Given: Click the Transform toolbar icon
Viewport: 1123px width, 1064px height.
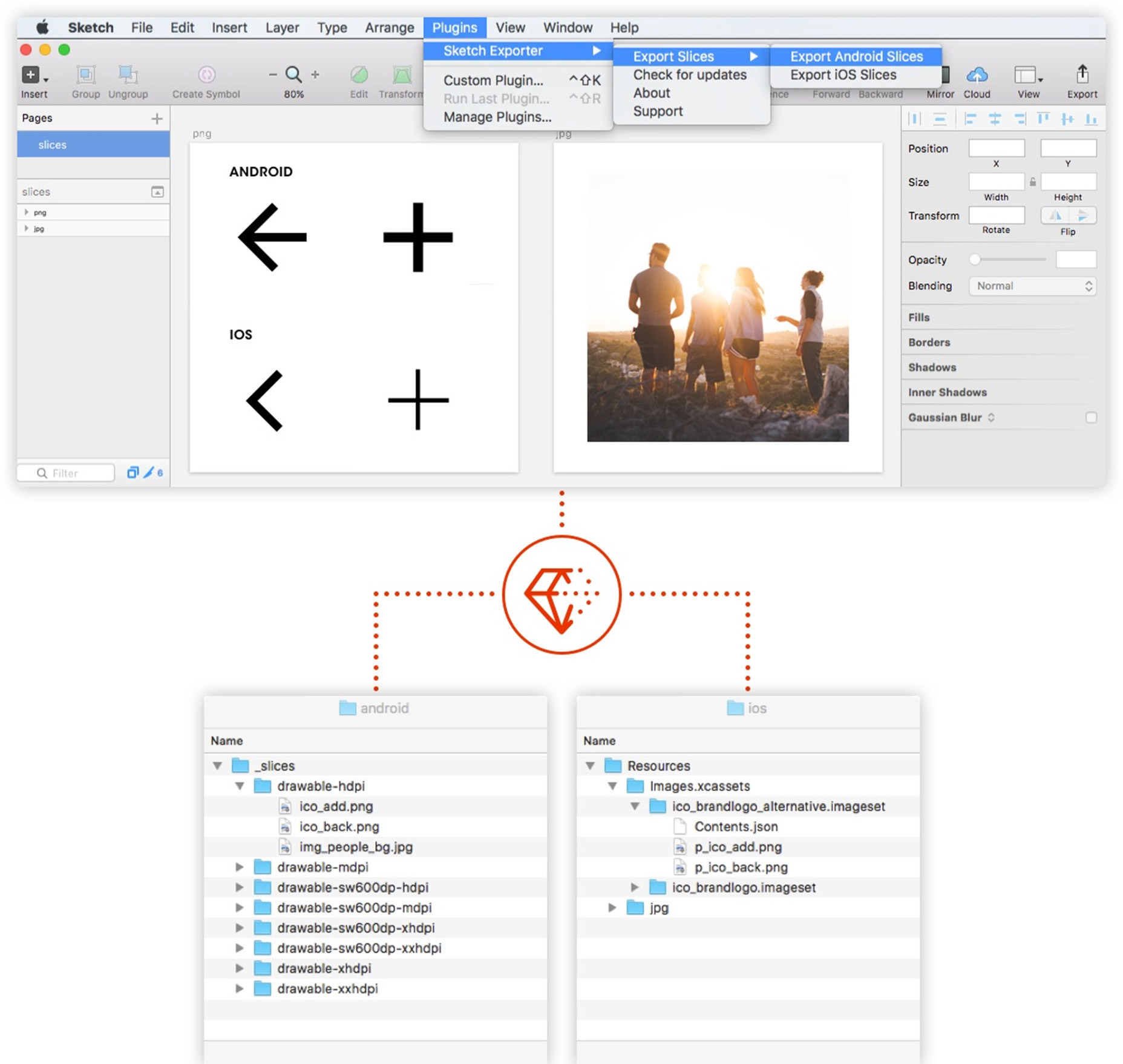Looking at the screenshot, I should (x=402, y=74).
